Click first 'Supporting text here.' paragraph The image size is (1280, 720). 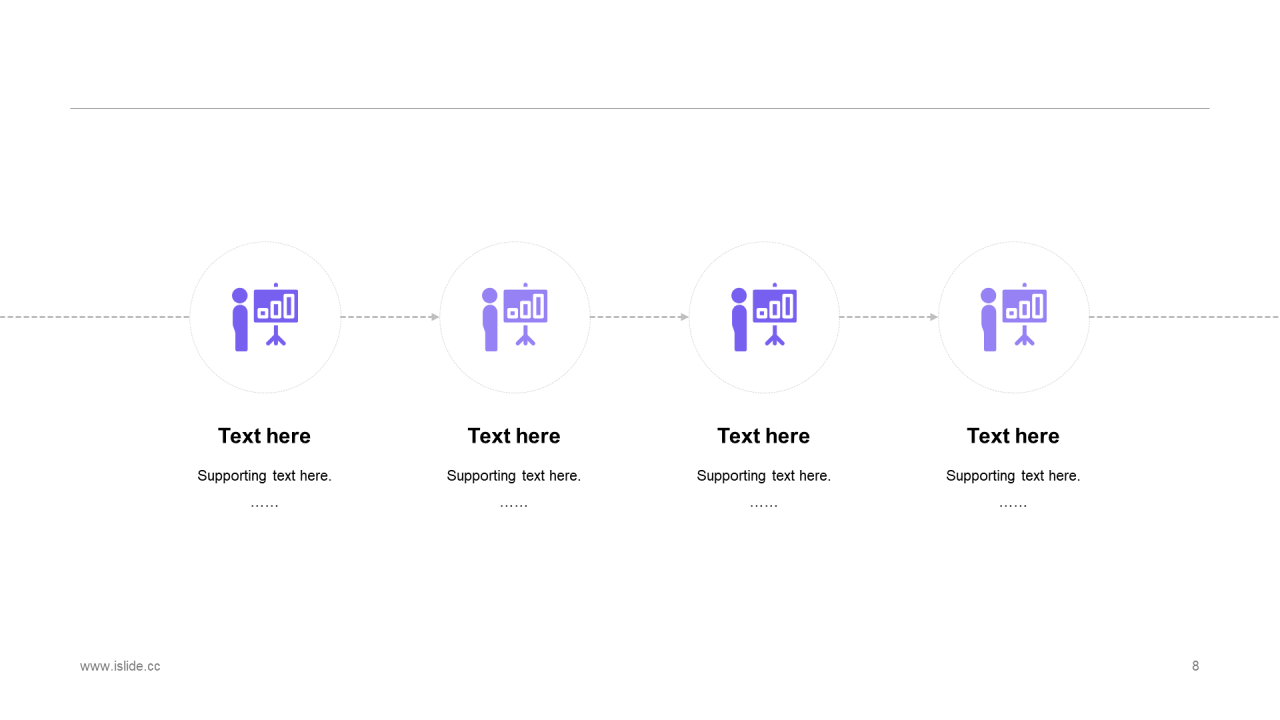(264, 476)
